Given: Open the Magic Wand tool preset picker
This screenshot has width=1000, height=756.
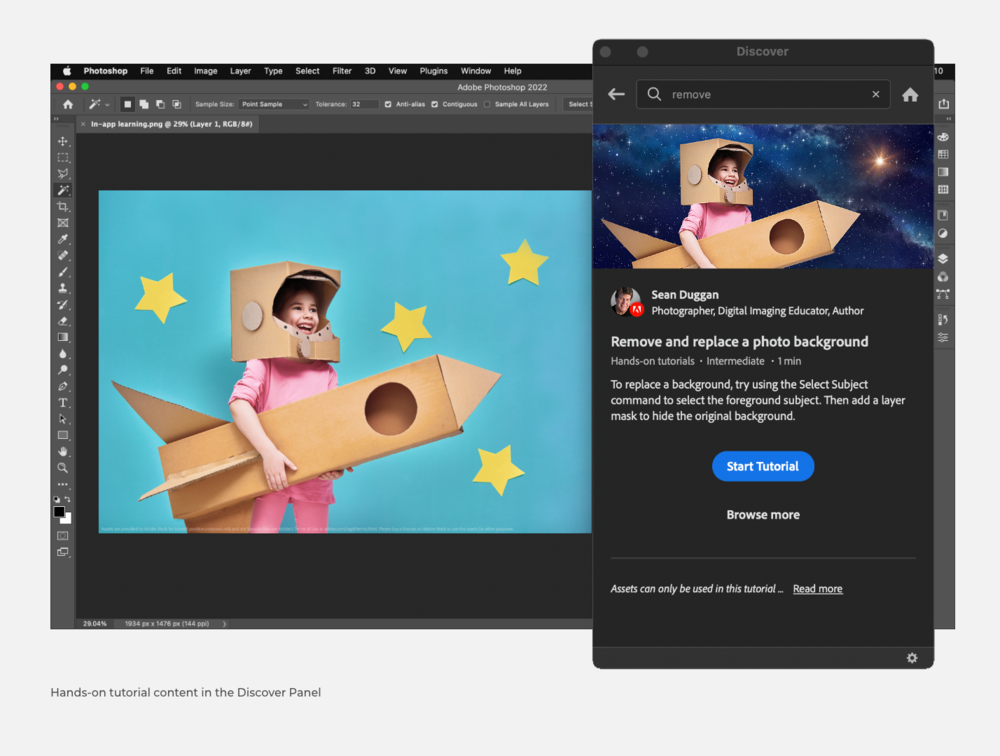Looking at the screenshot, I should tap(99, 104).
